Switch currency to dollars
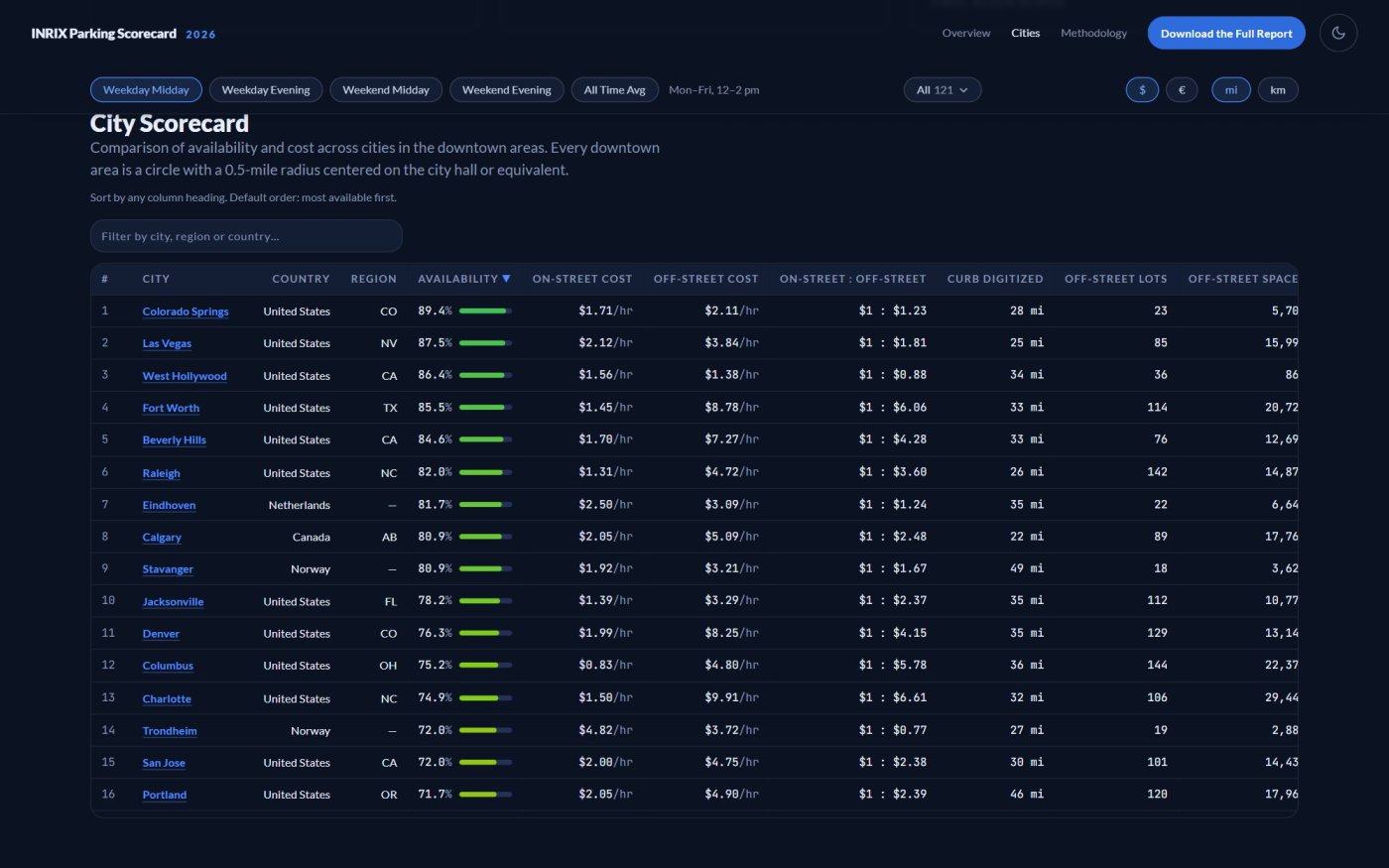 (x=1142, y=89)
